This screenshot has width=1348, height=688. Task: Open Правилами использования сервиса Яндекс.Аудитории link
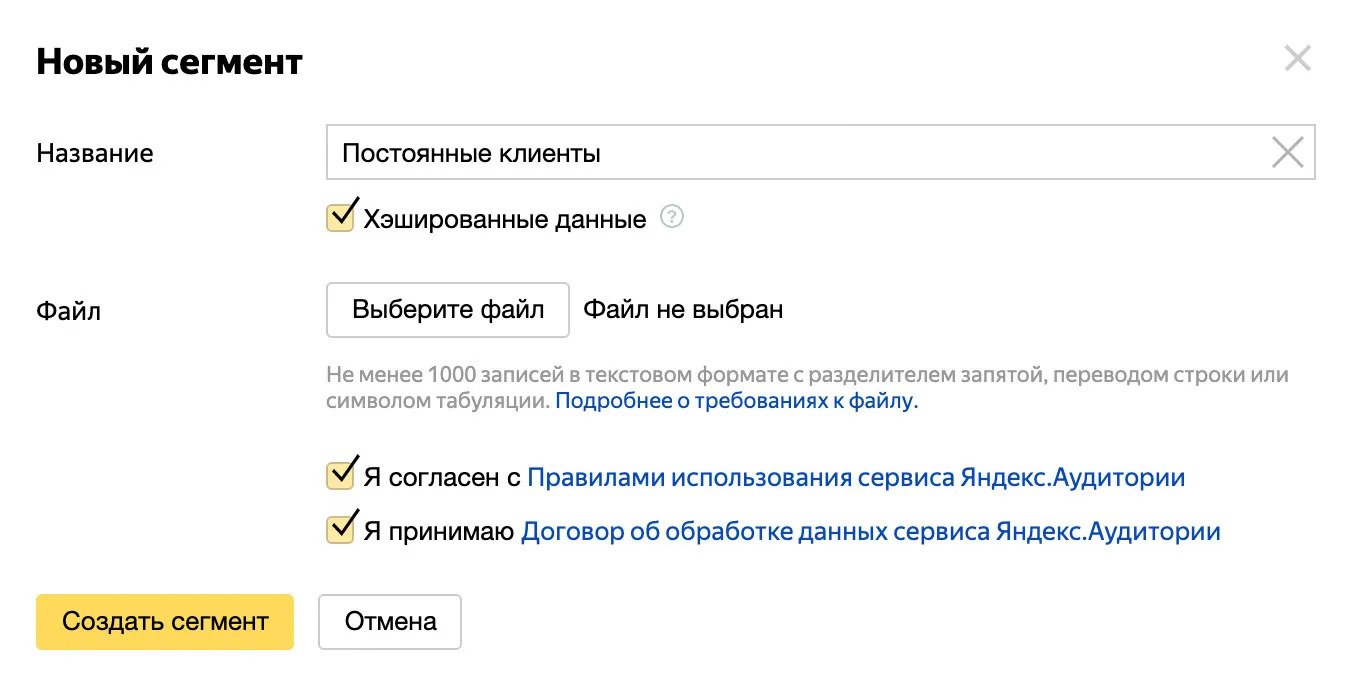tap(856, 478)
